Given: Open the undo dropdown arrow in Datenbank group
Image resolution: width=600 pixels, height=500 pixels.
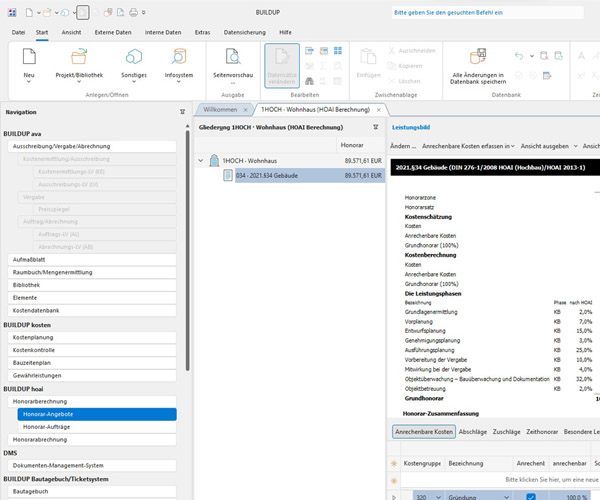Looking at the screenshot, I should pyautogui.click(x=532, y=56).
